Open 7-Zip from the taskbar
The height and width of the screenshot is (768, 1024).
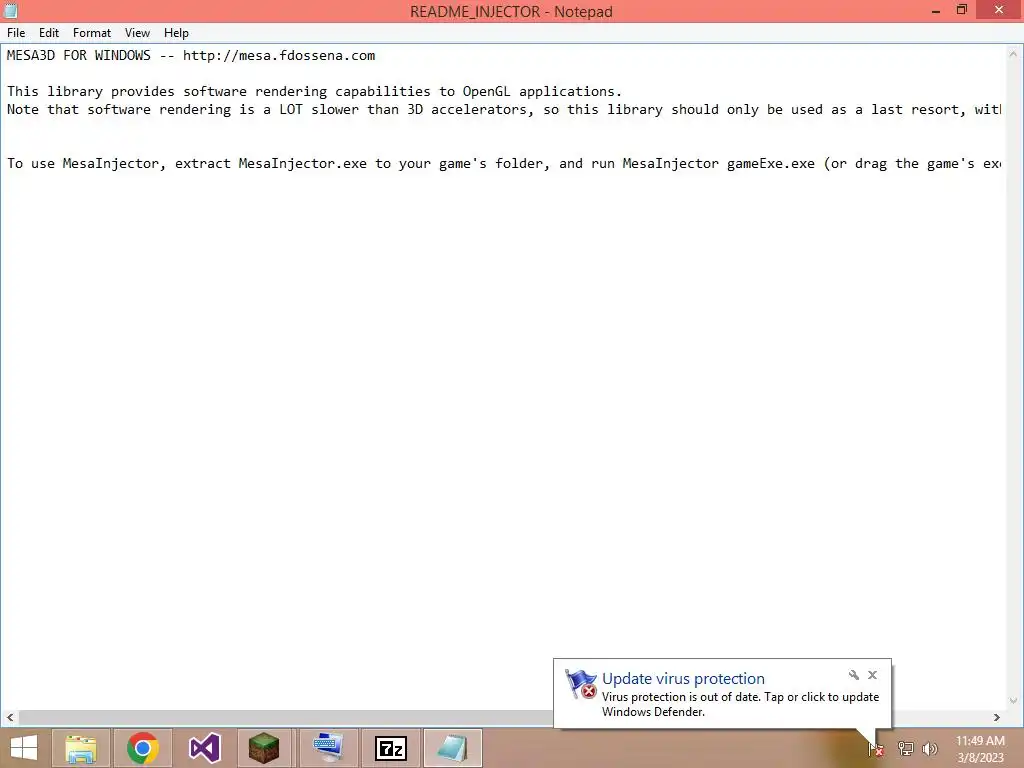click(391, 748)
